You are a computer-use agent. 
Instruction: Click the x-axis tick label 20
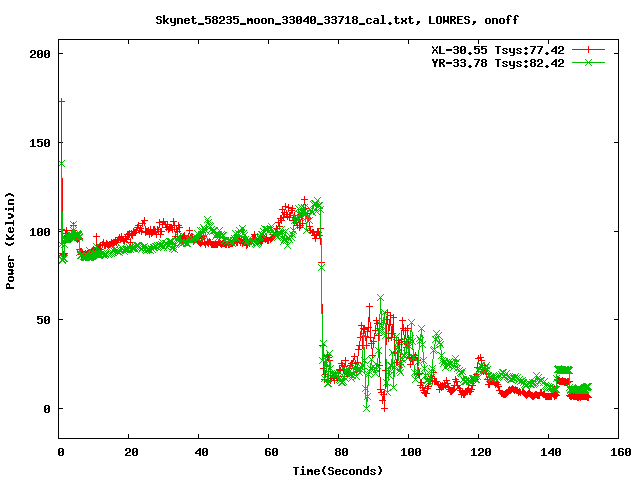131,452
